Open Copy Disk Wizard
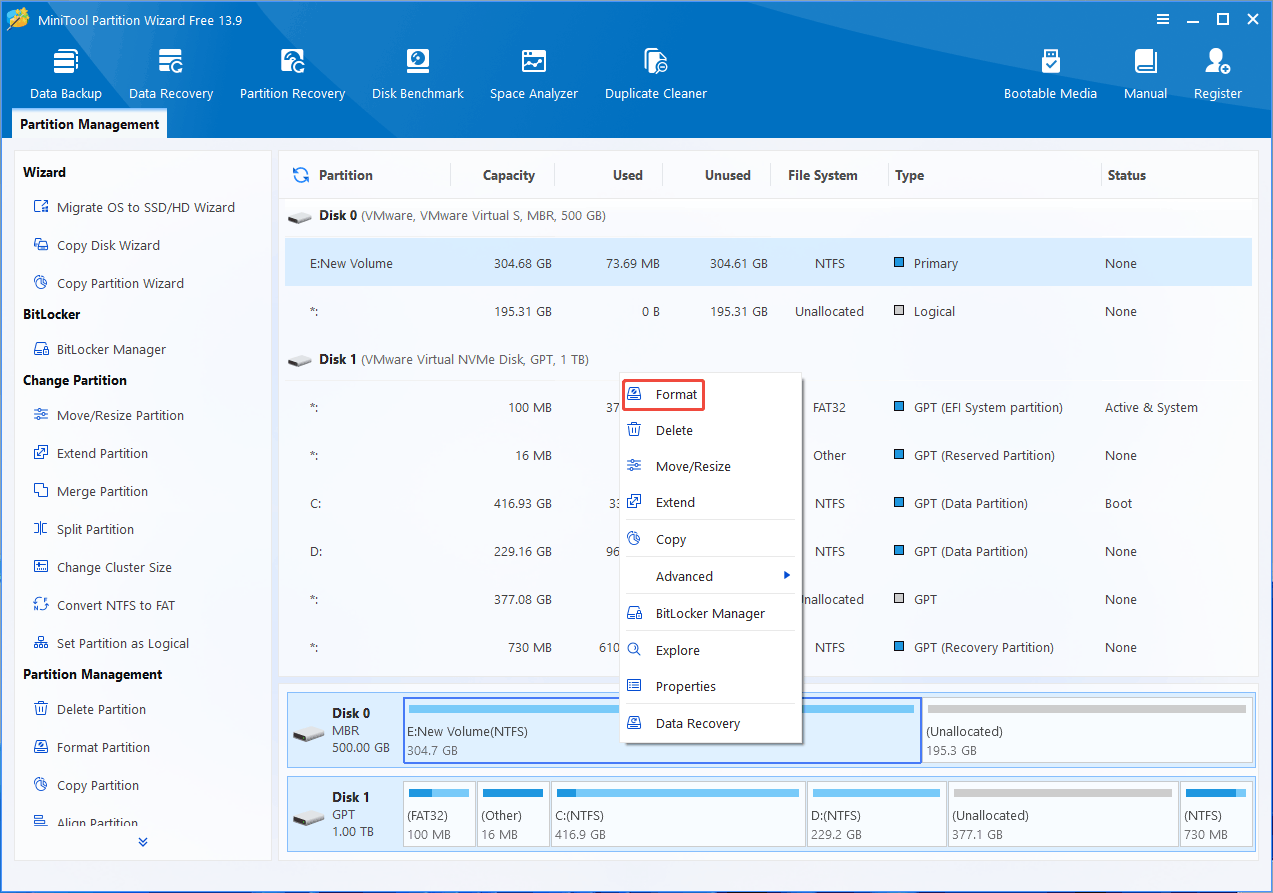Viewport: 1273px width, 893px height. pyautogui.click(x=97, y=245)
